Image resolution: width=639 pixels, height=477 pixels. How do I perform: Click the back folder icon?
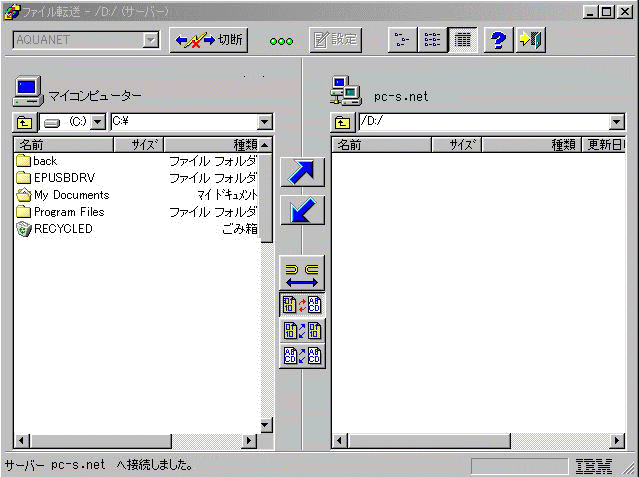pyautogui.click(x=24, y=161)
